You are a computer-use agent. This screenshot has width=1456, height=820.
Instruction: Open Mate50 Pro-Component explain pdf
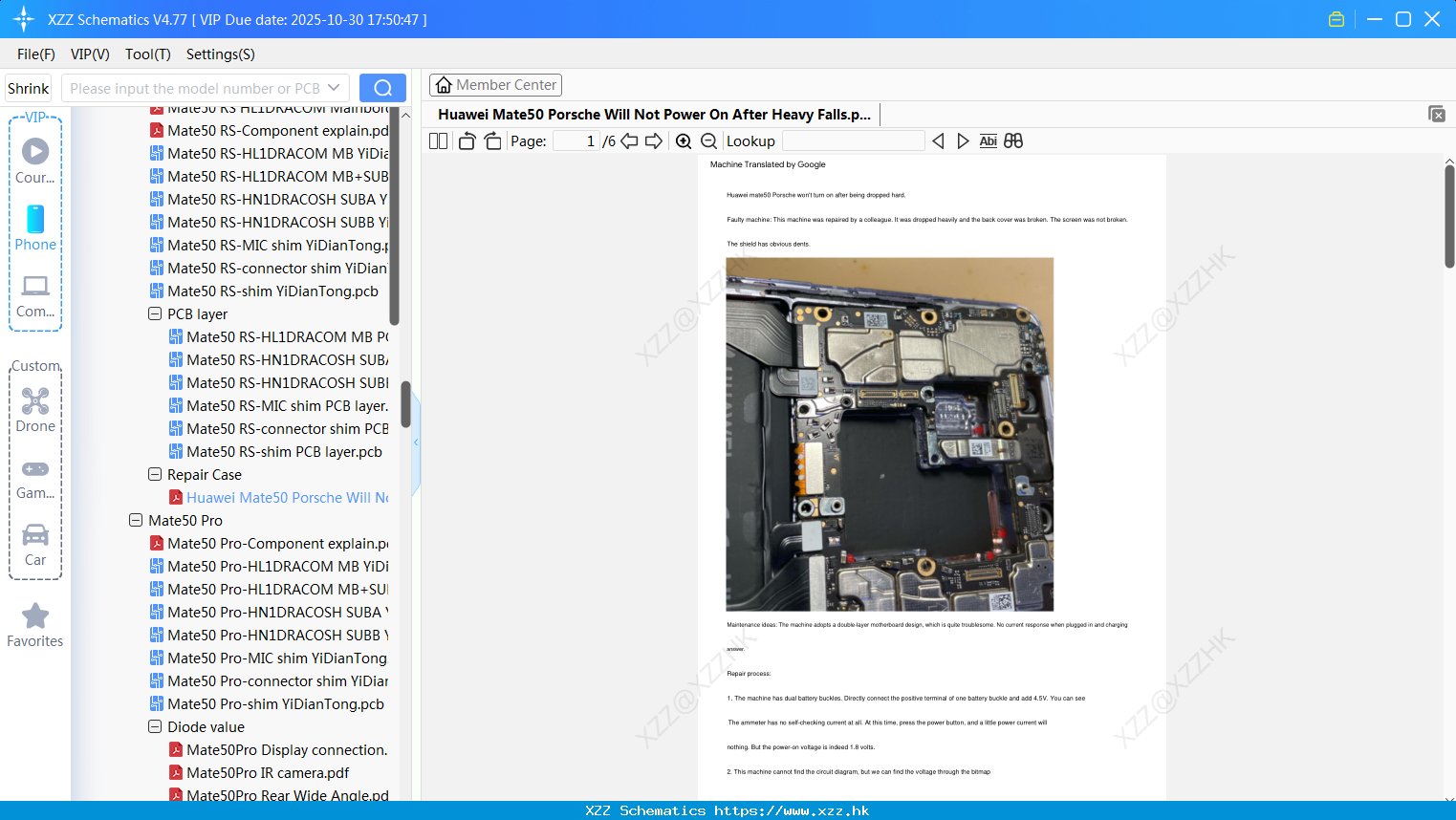coord(270,543)
